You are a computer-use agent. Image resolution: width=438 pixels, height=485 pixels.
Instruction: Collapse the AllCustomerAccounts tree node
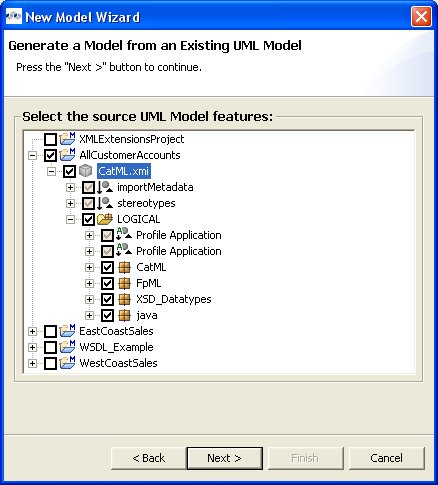[x=32, y=155]
